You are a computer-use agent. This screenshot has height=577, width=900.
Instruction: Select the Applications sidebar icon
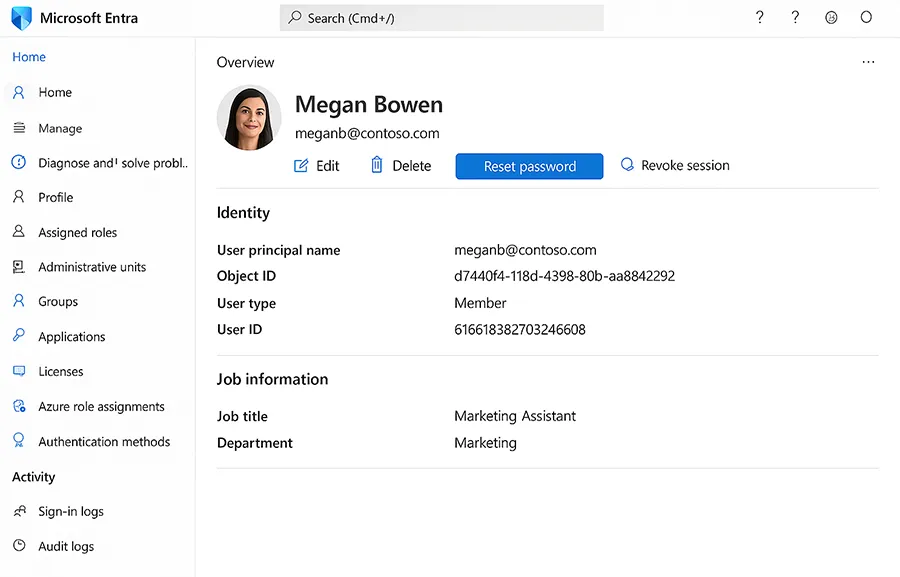click(20, 336)
